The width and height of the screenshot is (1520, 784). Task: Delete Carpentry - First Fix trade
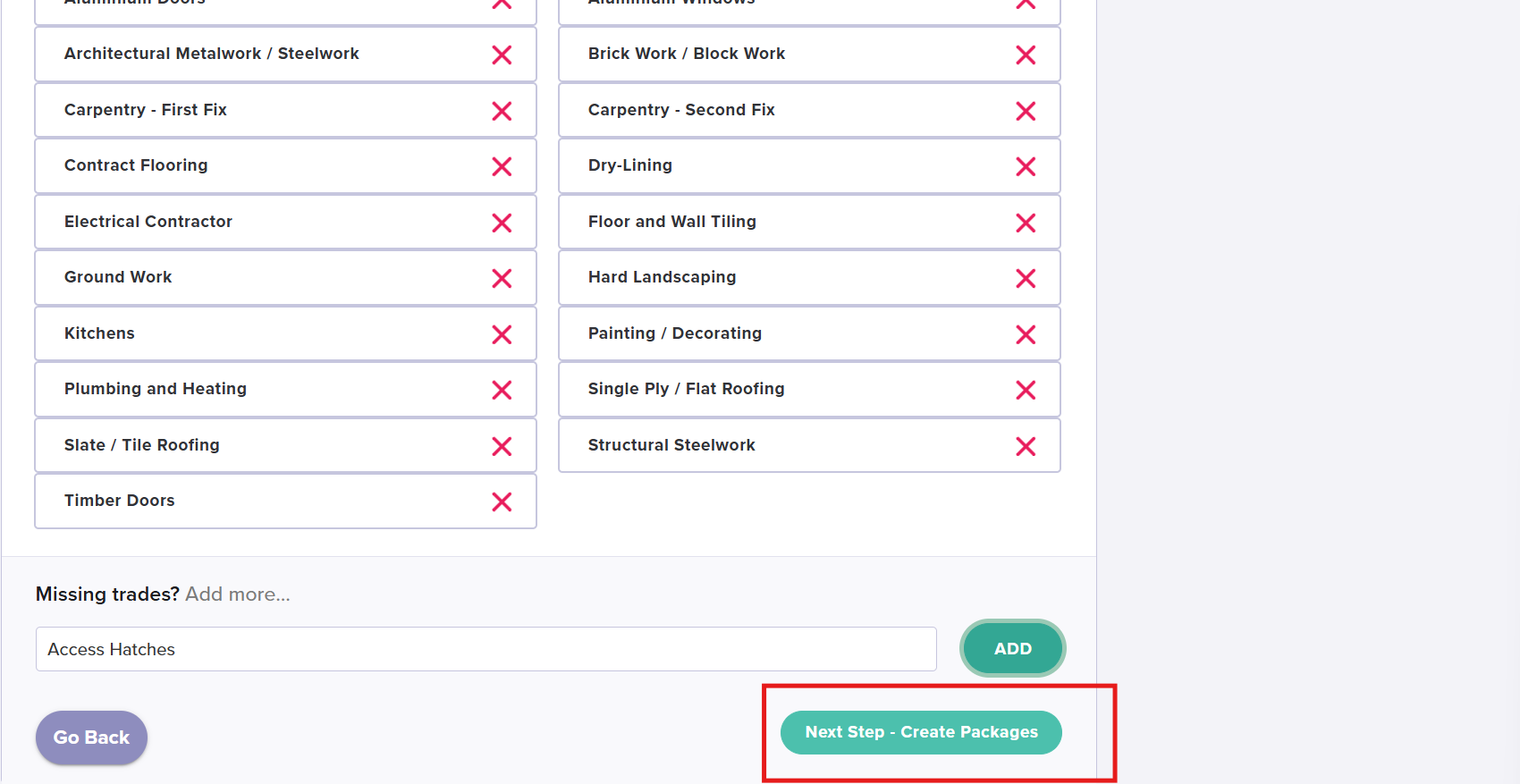click(x=502, y=111)
